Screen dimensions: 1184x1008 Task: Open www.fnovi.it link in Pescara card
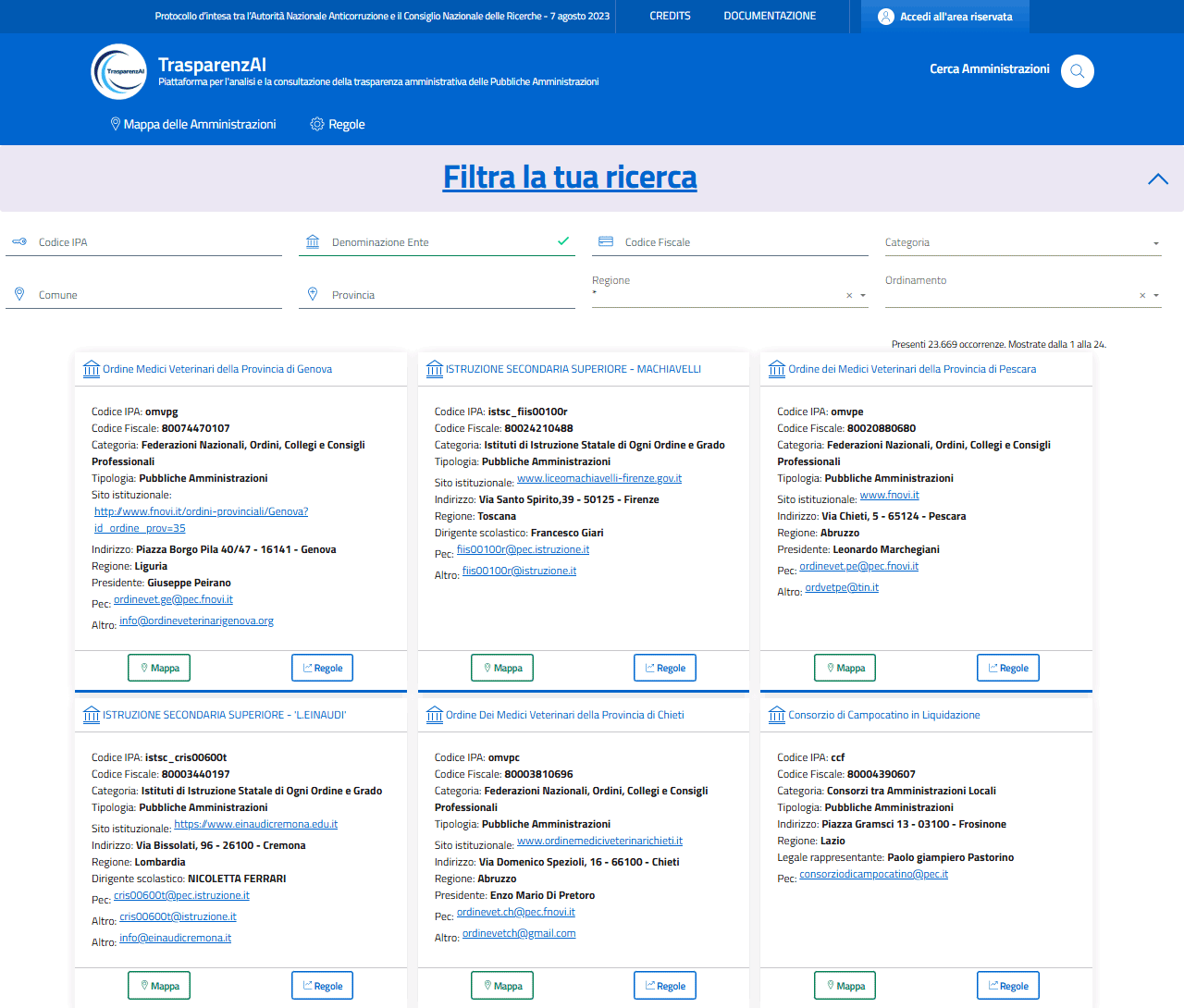pyautogui.click(x=890, y=495)
